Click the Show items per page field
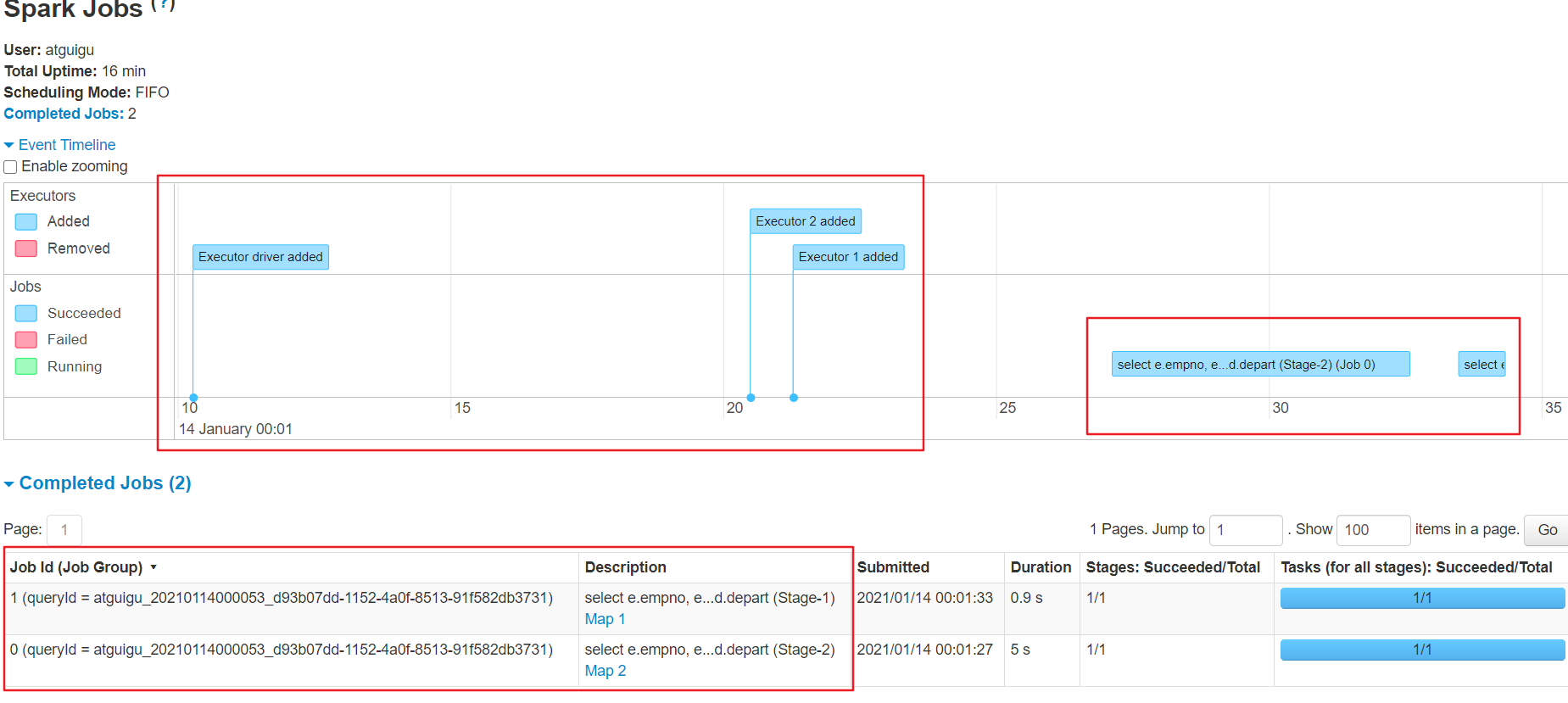Screen dimensions: 1568x703 coord(1373,530)
